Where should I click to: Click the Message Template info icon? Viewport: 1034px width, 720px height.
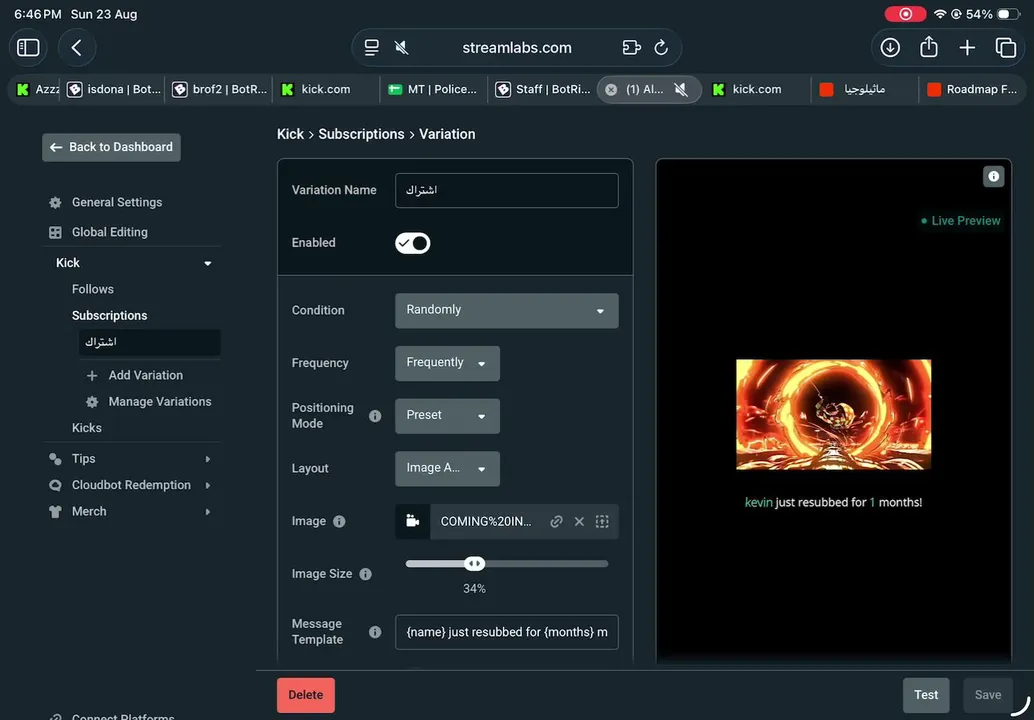375,632
